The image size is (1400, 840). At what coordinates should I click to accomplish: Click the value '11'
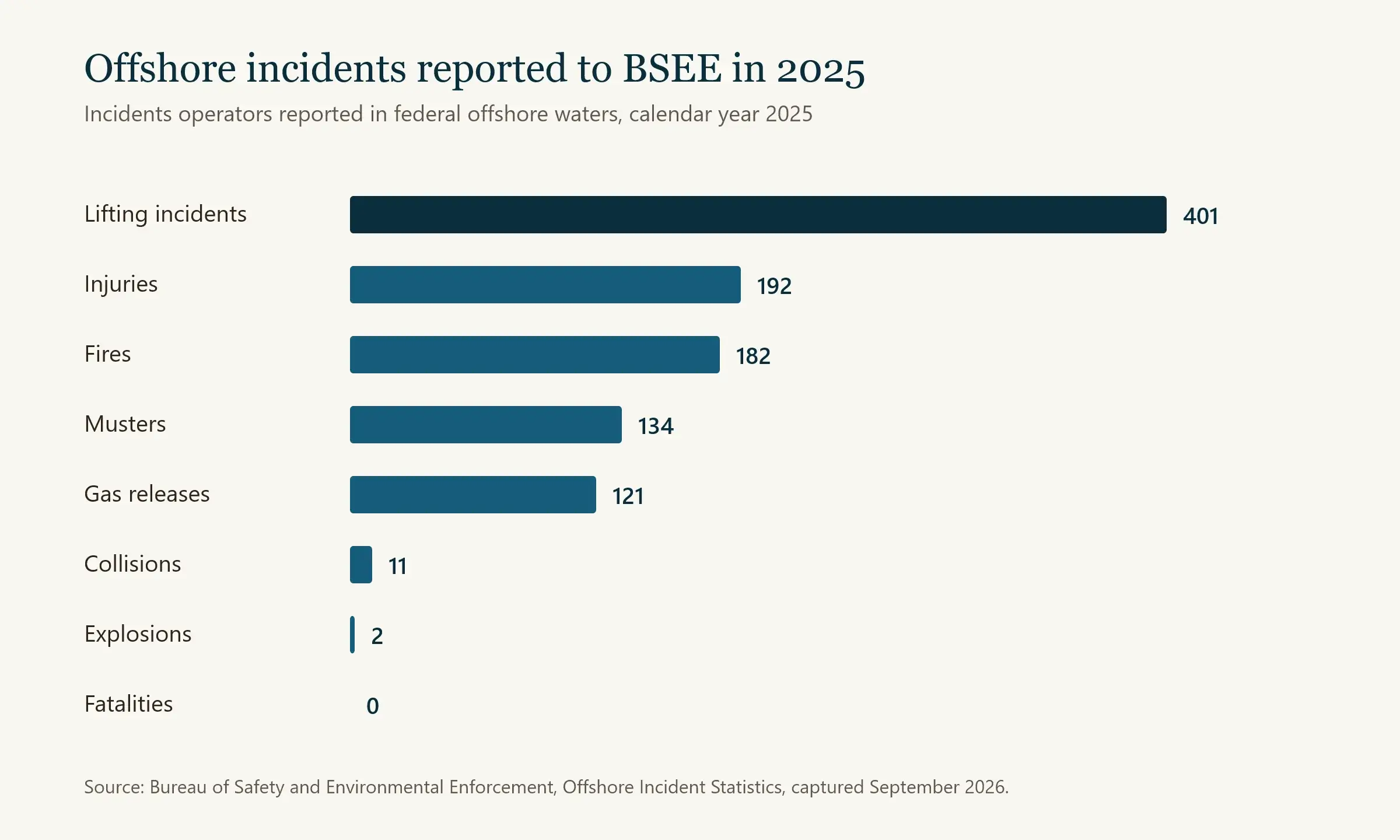(398, 566)
